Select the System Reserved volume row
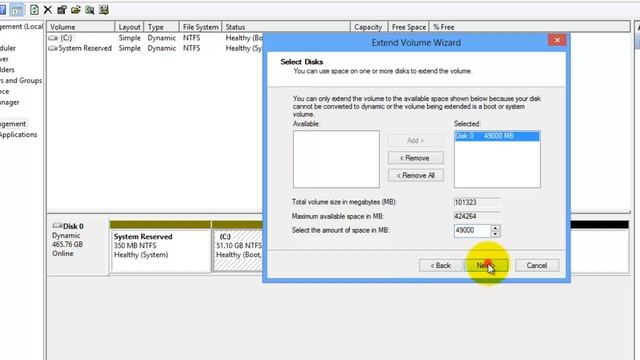This screenshot has width=640, height=360. point(155,48)
